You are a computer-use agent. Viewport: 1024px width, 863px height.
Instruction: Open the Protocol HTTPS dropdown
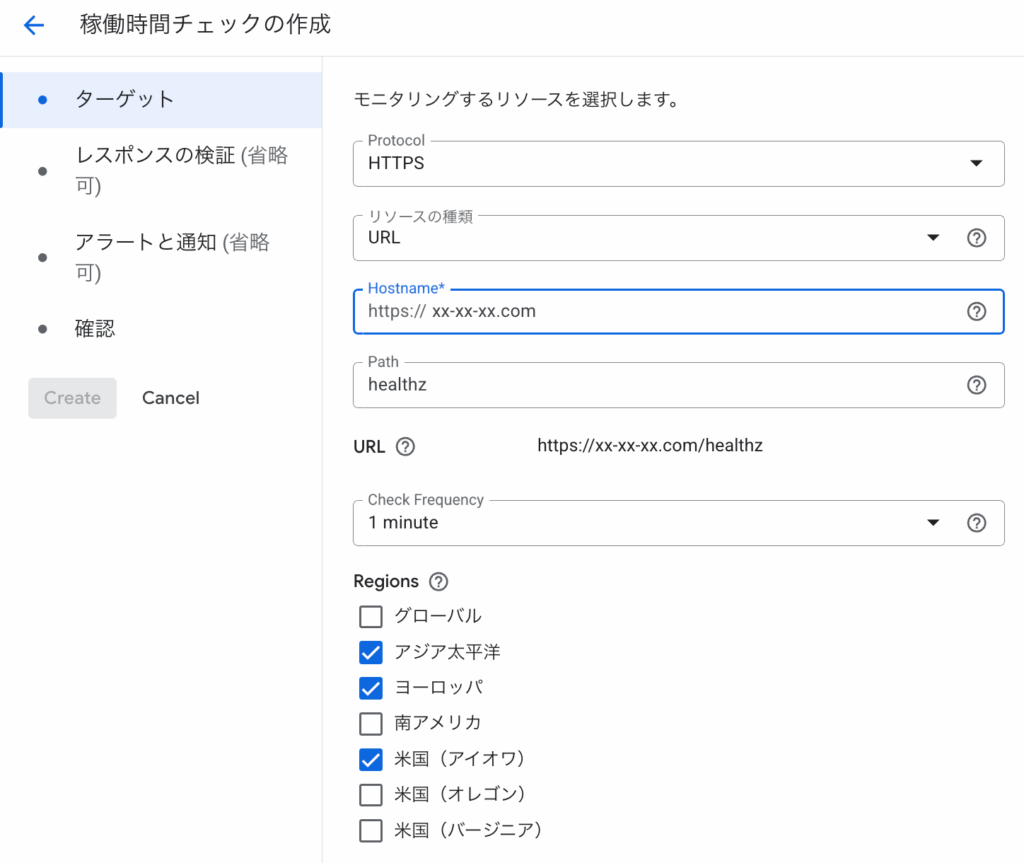click(x=679, y=163)
